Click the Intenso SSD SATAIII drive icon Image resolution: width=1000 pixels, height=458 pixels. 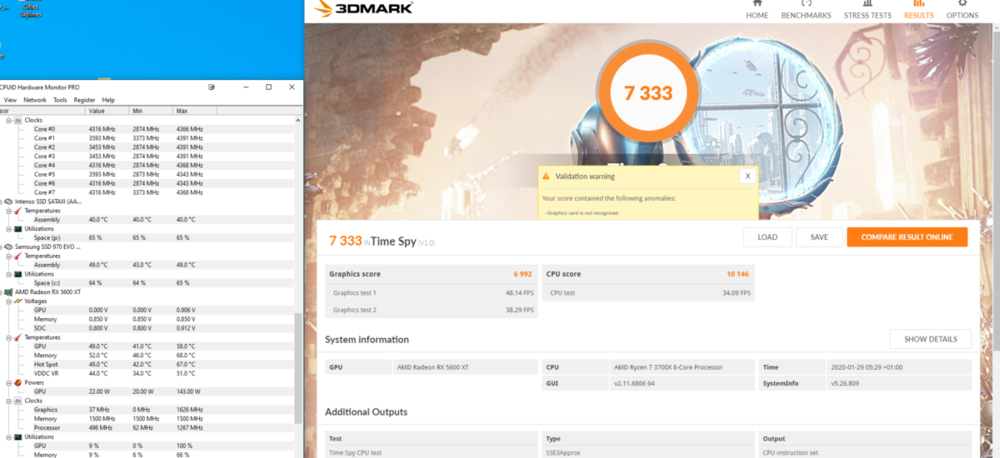click(x=9, y=201)
